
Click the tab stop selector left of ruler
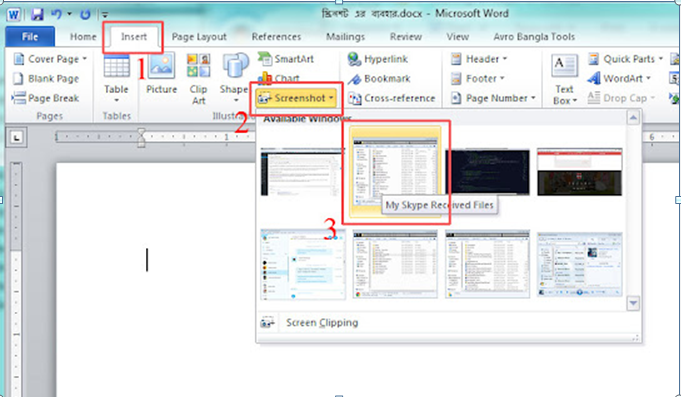pos(17,138)
